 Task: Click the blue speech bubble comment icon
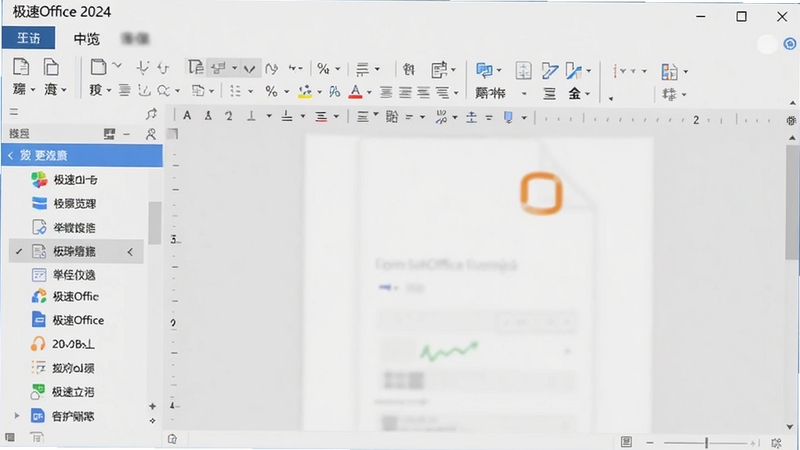[484, 70]
